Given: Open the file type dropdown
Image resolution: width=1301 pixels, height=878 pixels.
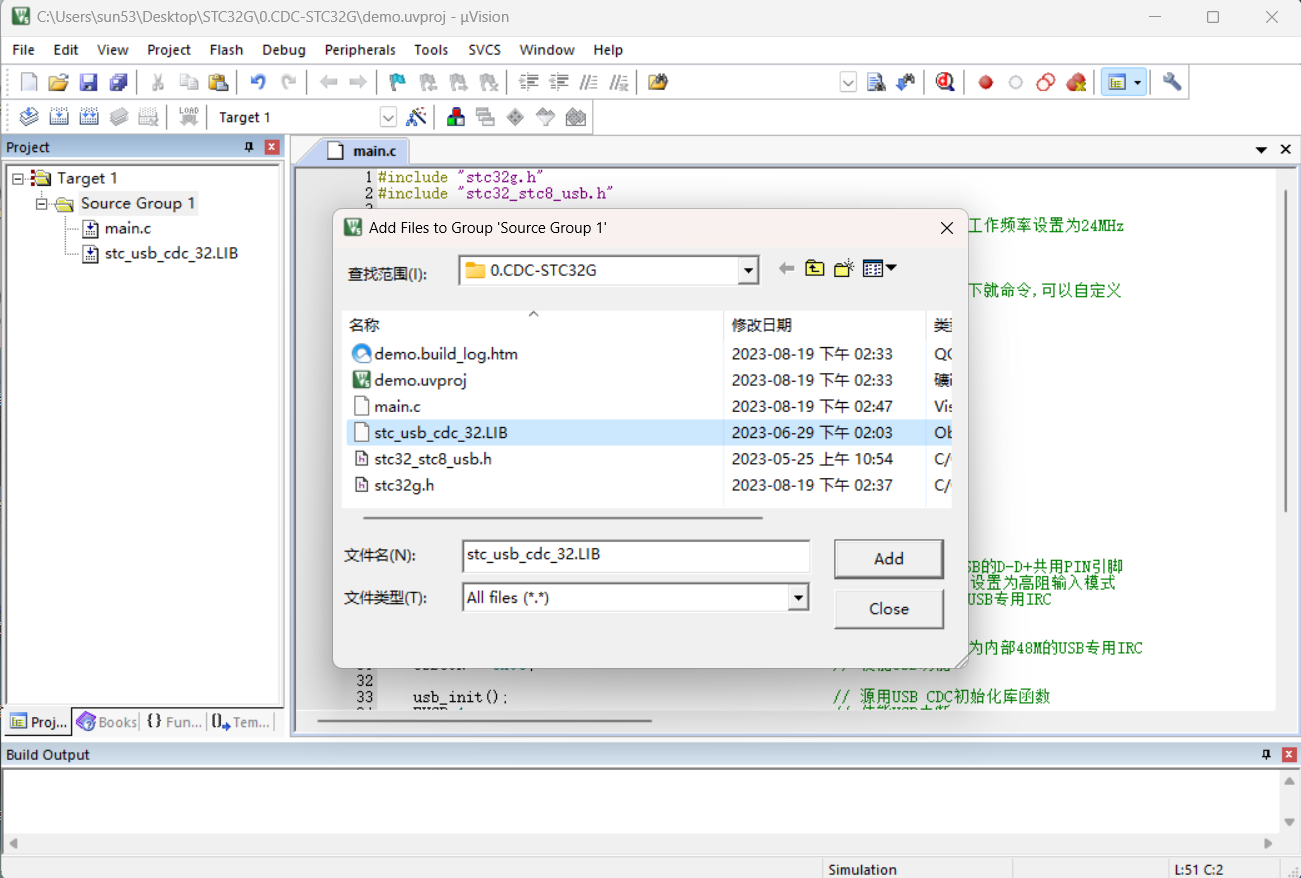Looking at the screenshot, I should click(798, 598).
